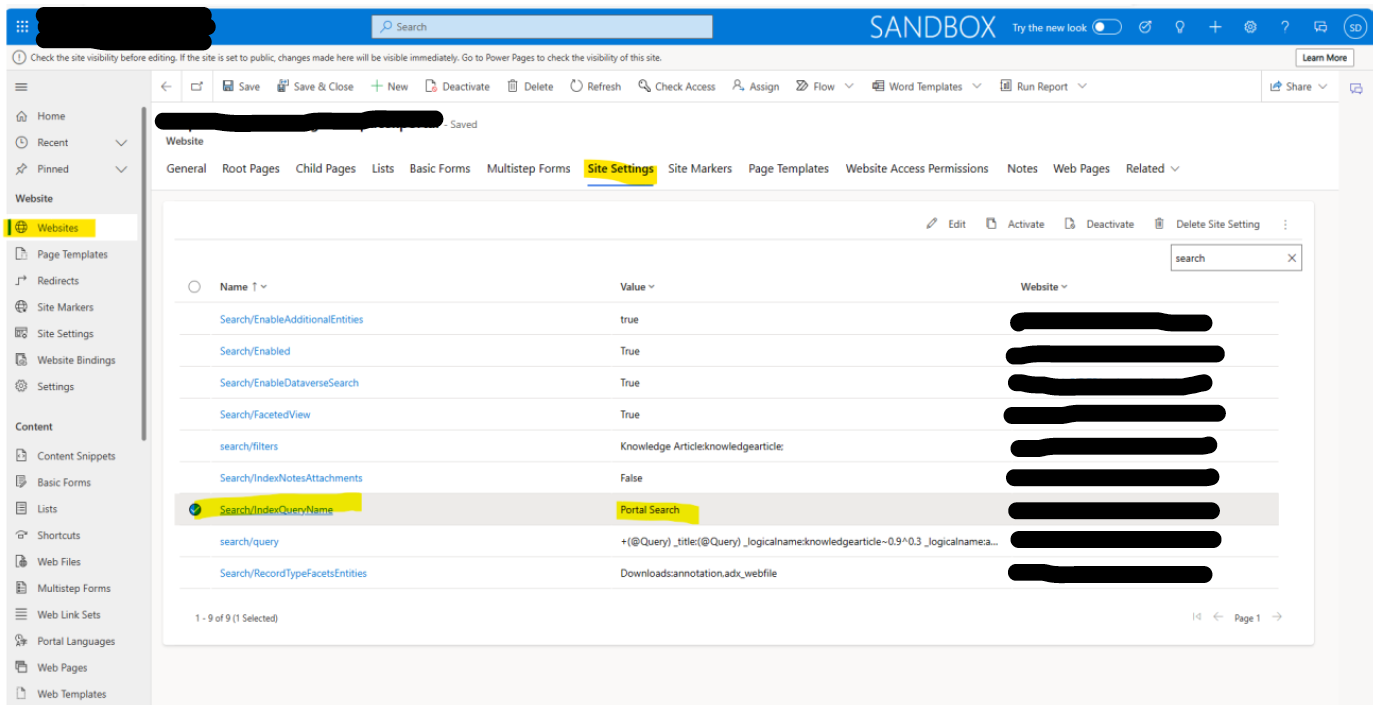Open Portal Languages in the sidebar
This screenshot has width=1381, height=713.
click(x=76, y=641)
